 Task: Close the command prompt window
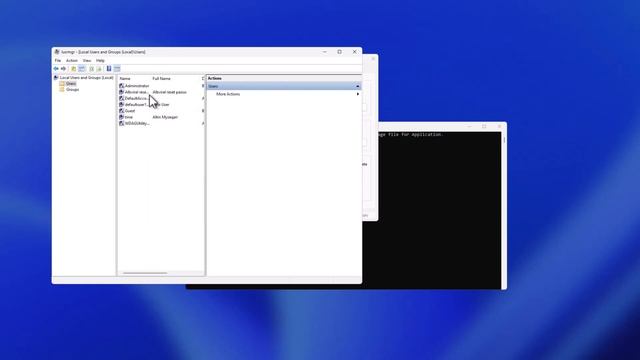[499, 127]
